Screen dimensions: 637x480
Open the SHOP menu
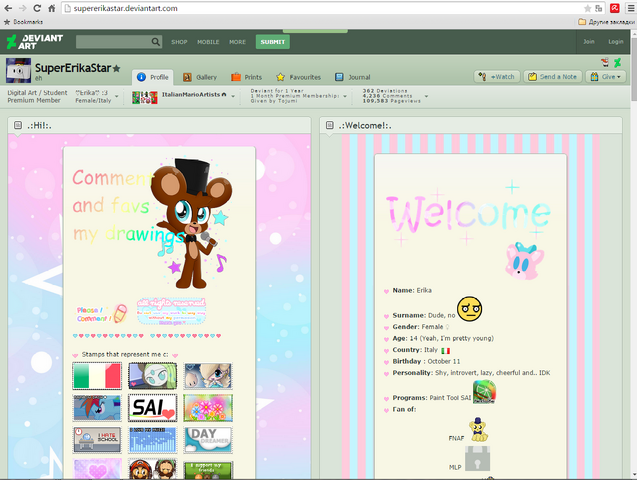click(x=179, y=42)
